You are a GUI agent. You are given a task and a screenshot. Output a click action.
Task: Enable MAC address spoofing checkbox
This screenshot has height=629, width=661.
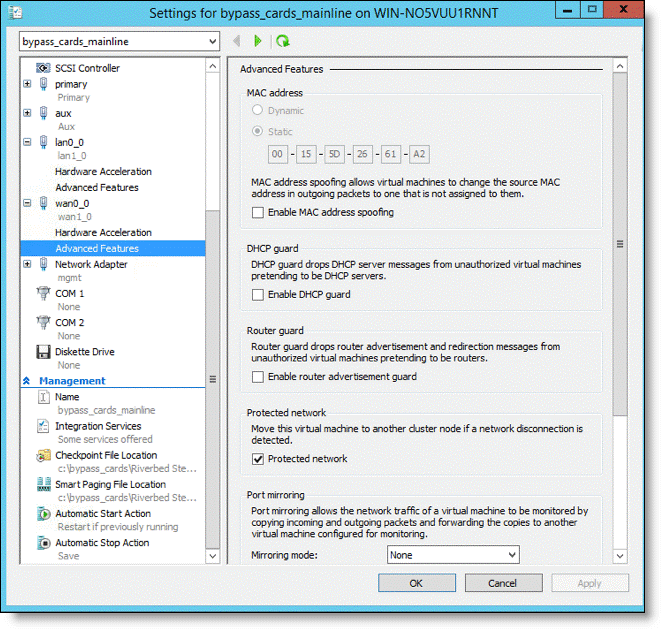(x=258, y=212)
